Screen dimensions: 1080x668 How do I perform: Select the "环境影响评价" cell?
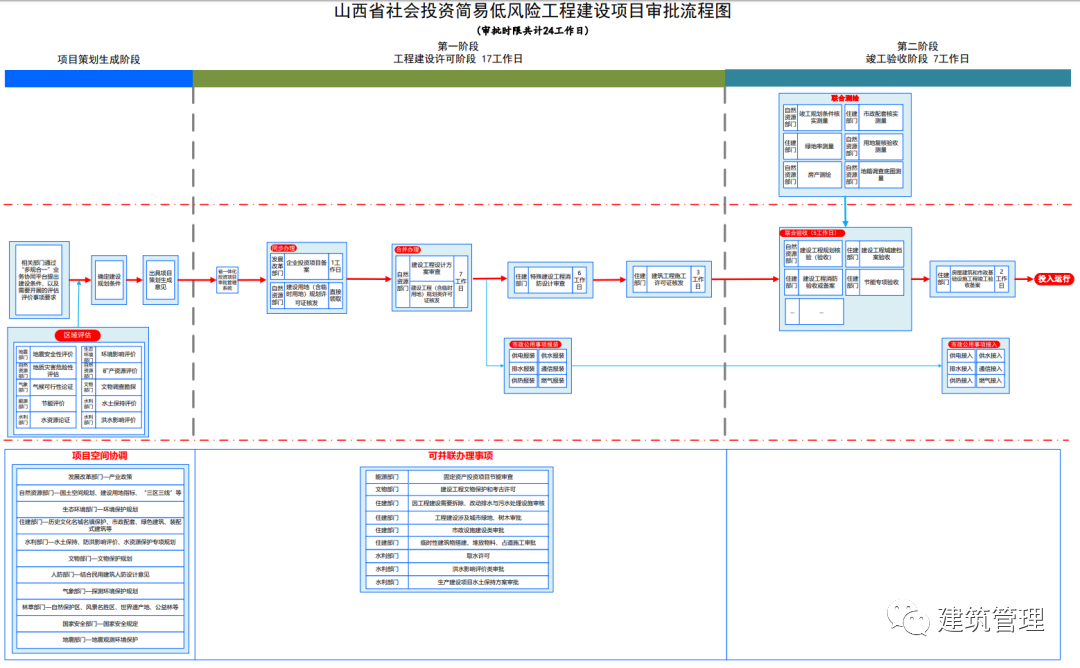point(118,354)
